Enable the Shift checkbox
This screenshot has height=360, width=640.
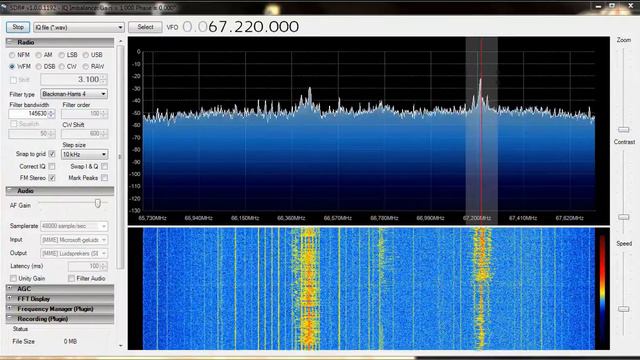coord(13,80)
